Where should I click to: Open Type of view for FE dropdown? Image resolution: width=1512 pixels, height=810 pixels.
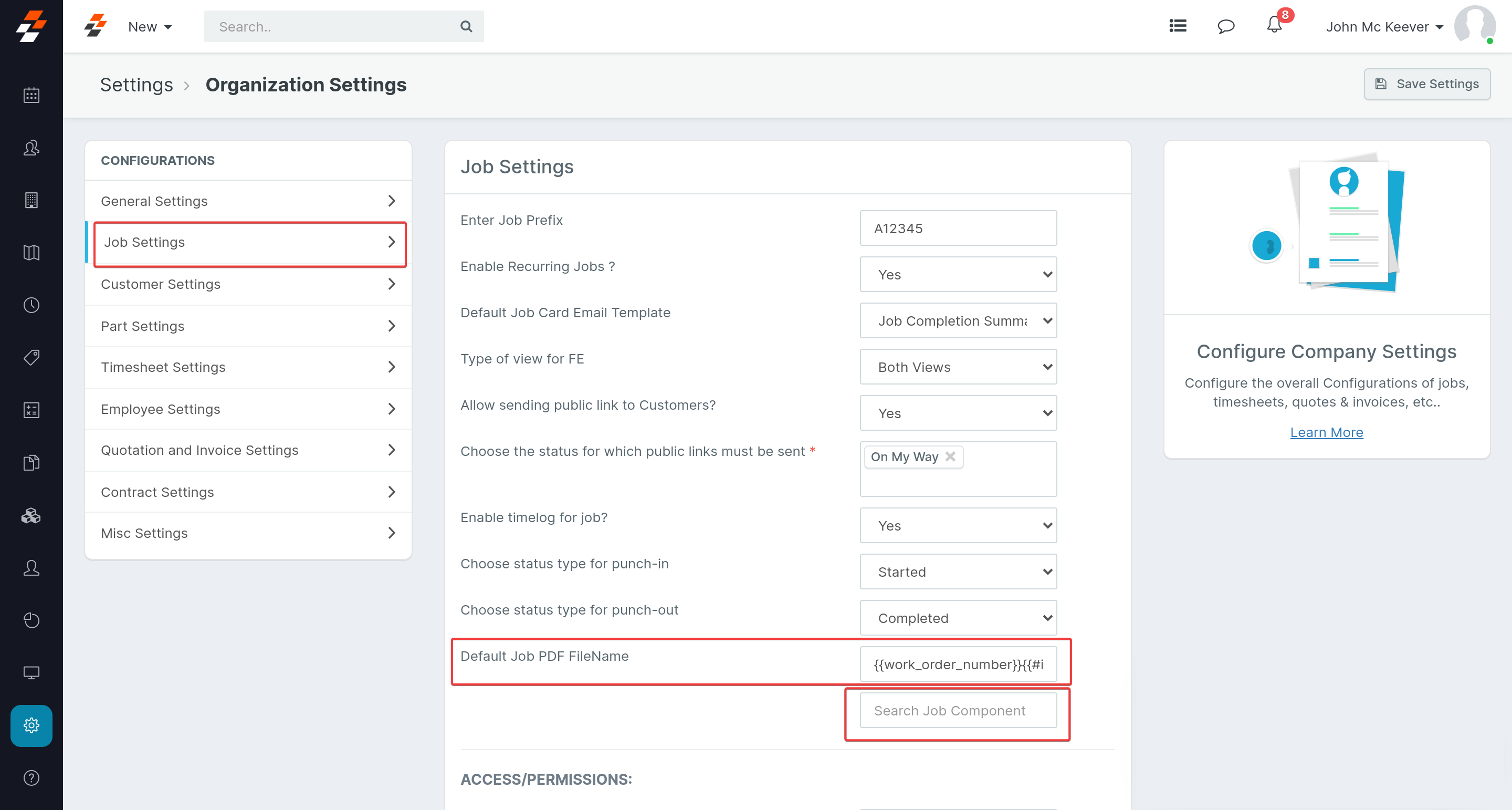coord(958,367)
